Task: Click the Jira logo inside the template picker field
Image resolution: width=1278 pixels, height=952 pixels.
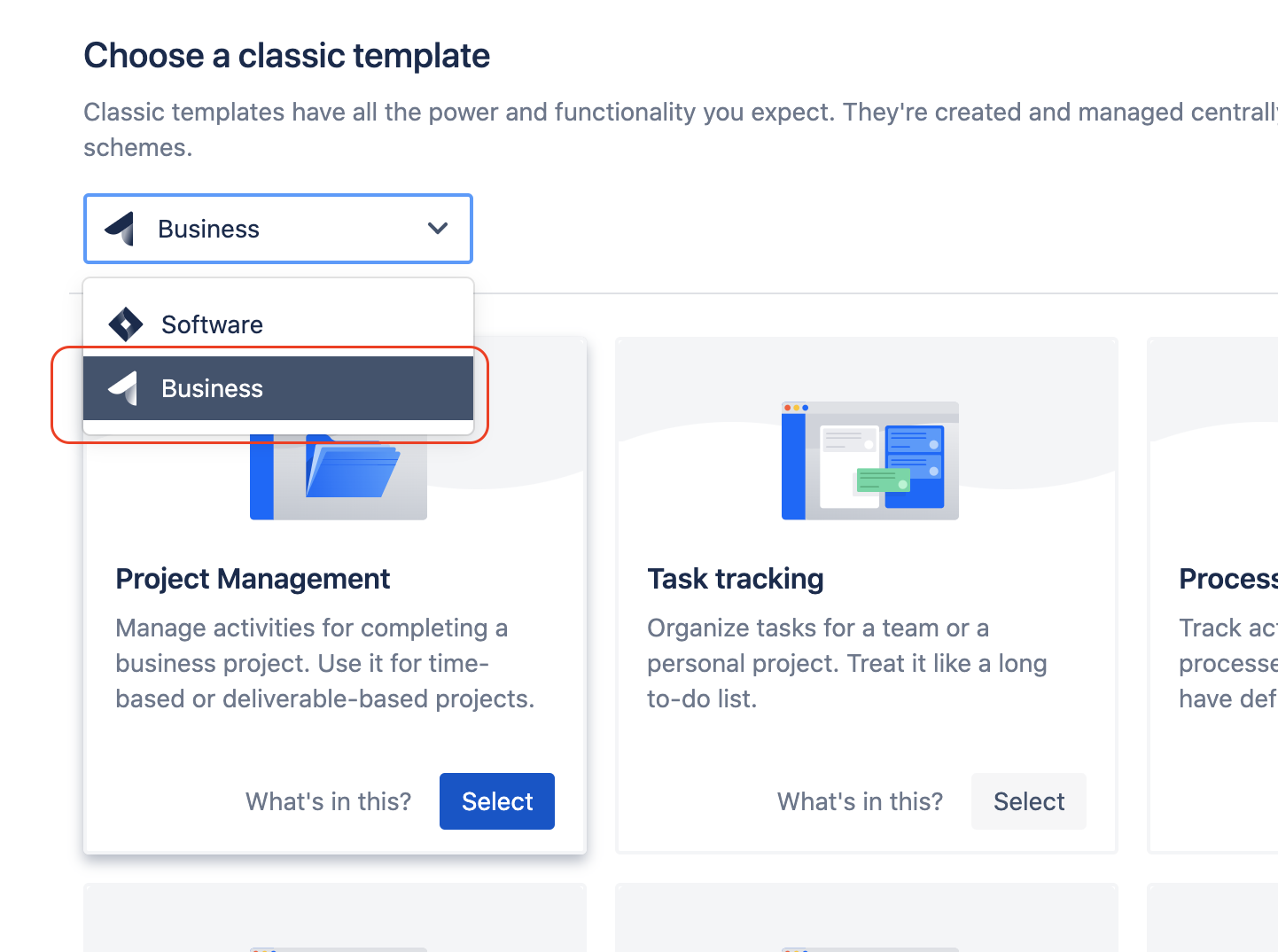Action: [124, 228]
